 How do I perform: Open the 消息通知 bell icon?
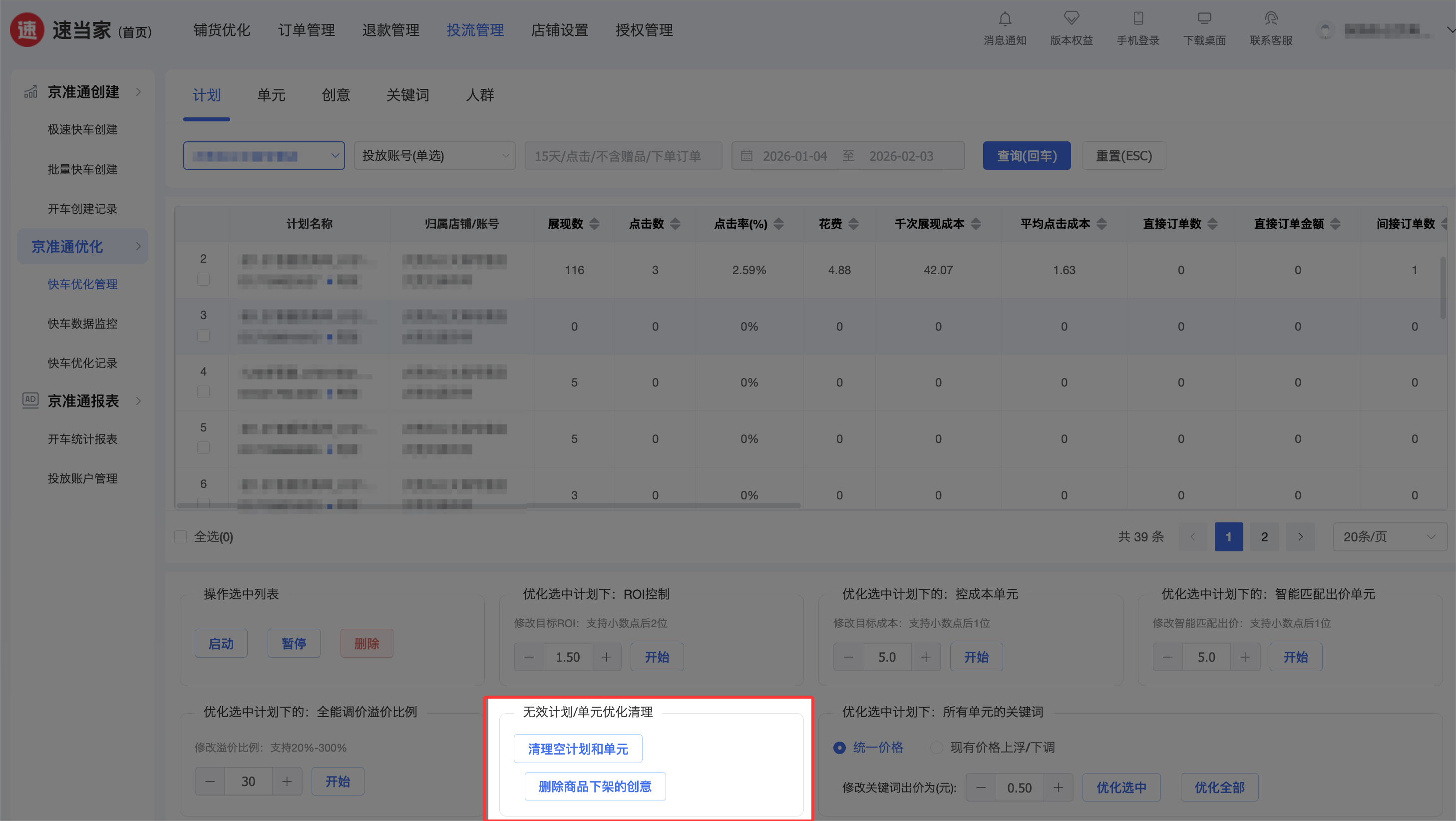1005,19
